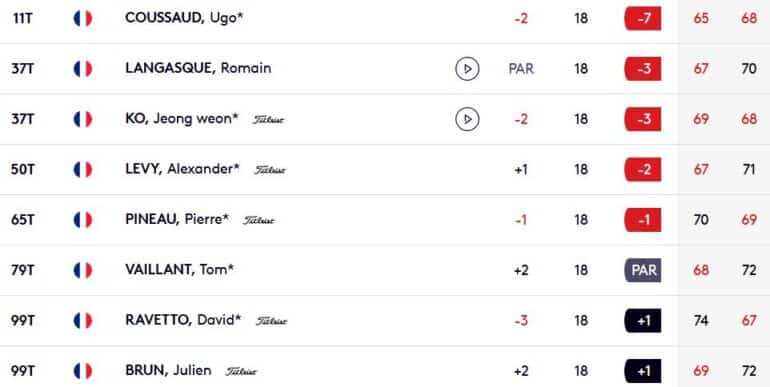Open LANGASQUE, Romain player profile
The height and width of the screenshot is (387, 770).
(198, 68)
